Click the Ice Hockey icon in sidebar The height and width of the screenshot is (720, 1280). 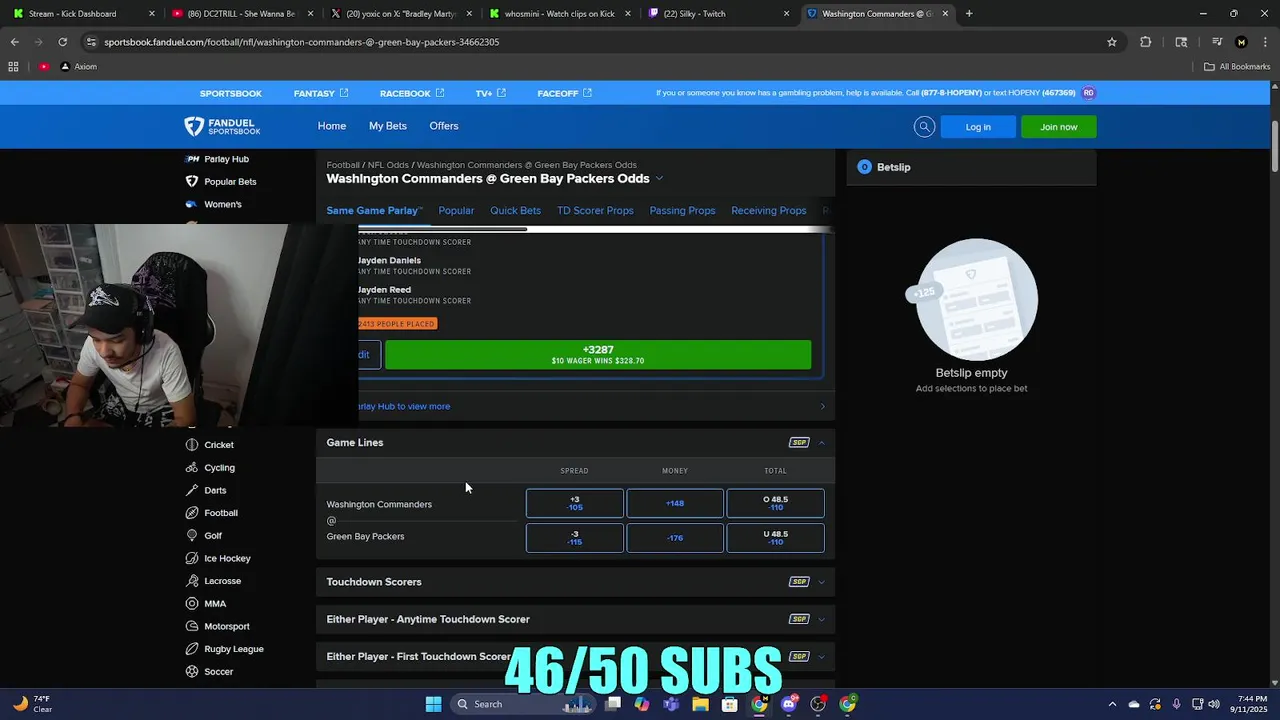point(192,558)
